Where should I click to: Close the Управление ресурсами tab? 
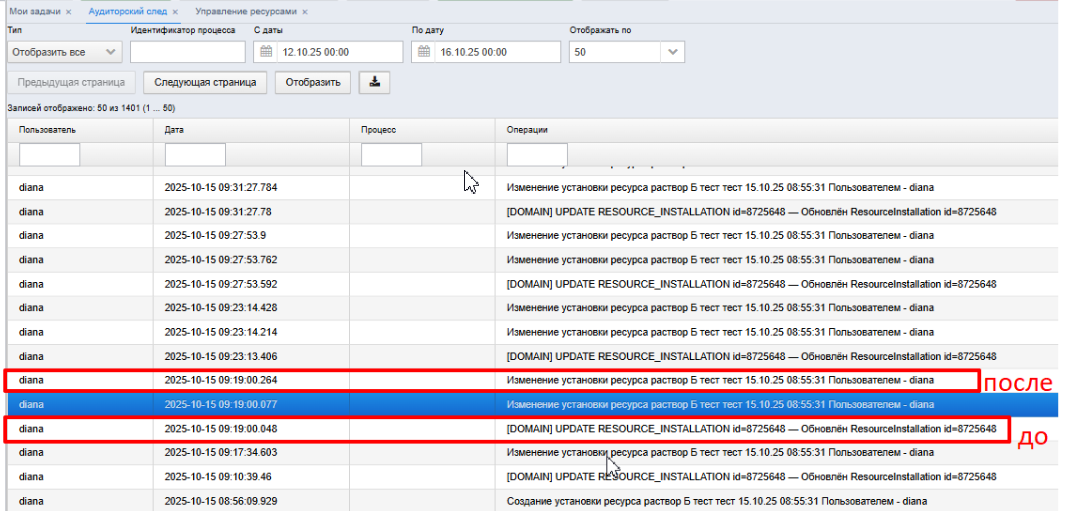point(305,12)
